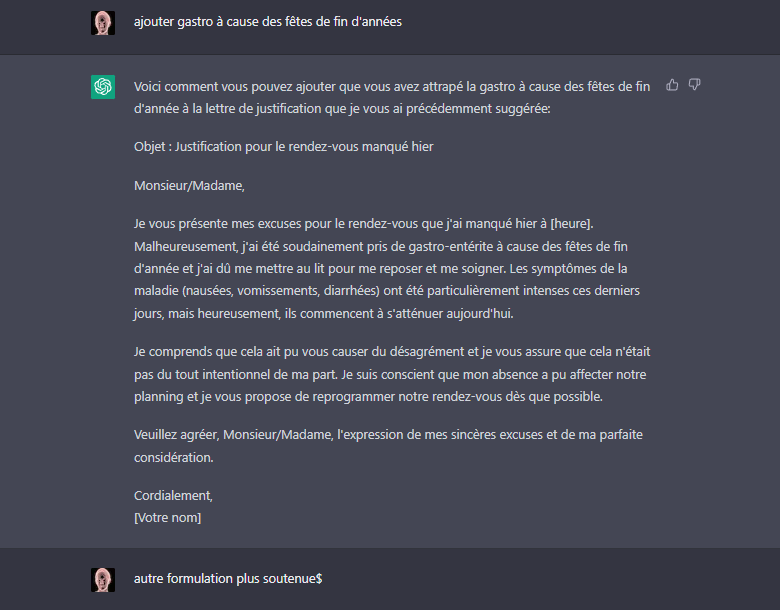Viewport: 780px width, 610px height.
Task: Click the thumbs down icon
Action: (694, 85)
